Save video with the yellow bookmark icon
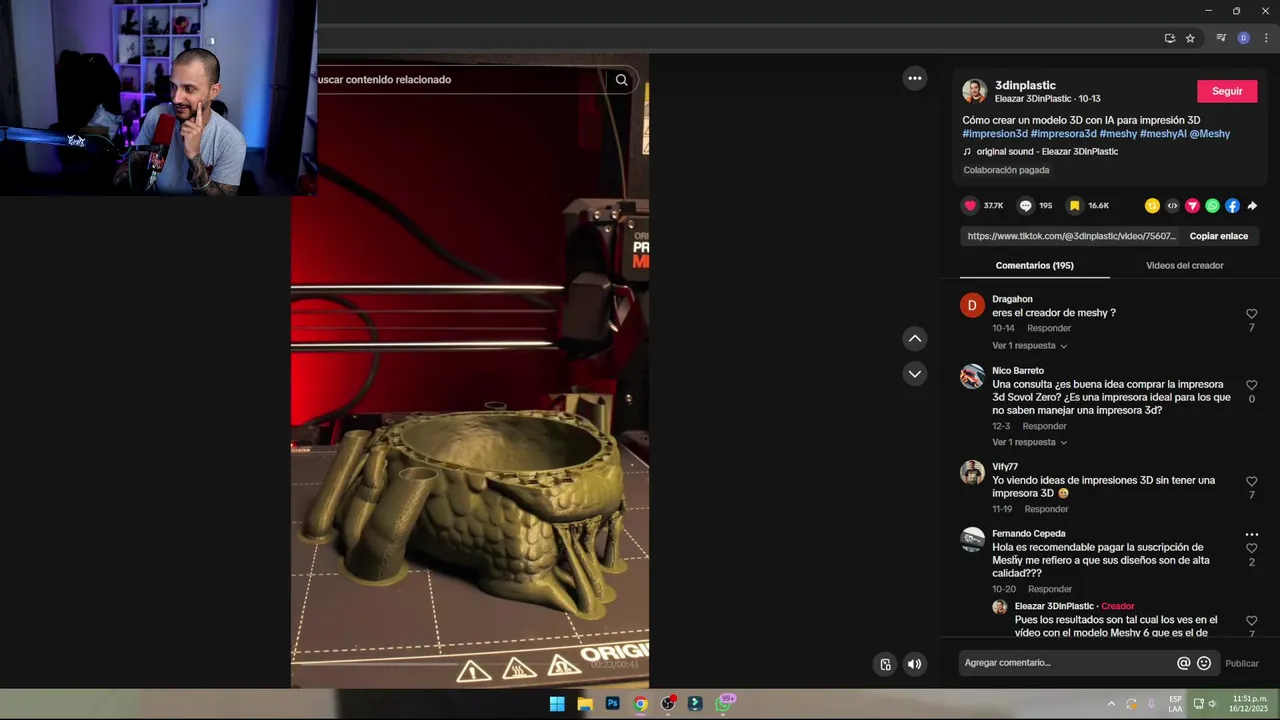This screenshot has width=1280, height=720. [x=1075, y=206]
